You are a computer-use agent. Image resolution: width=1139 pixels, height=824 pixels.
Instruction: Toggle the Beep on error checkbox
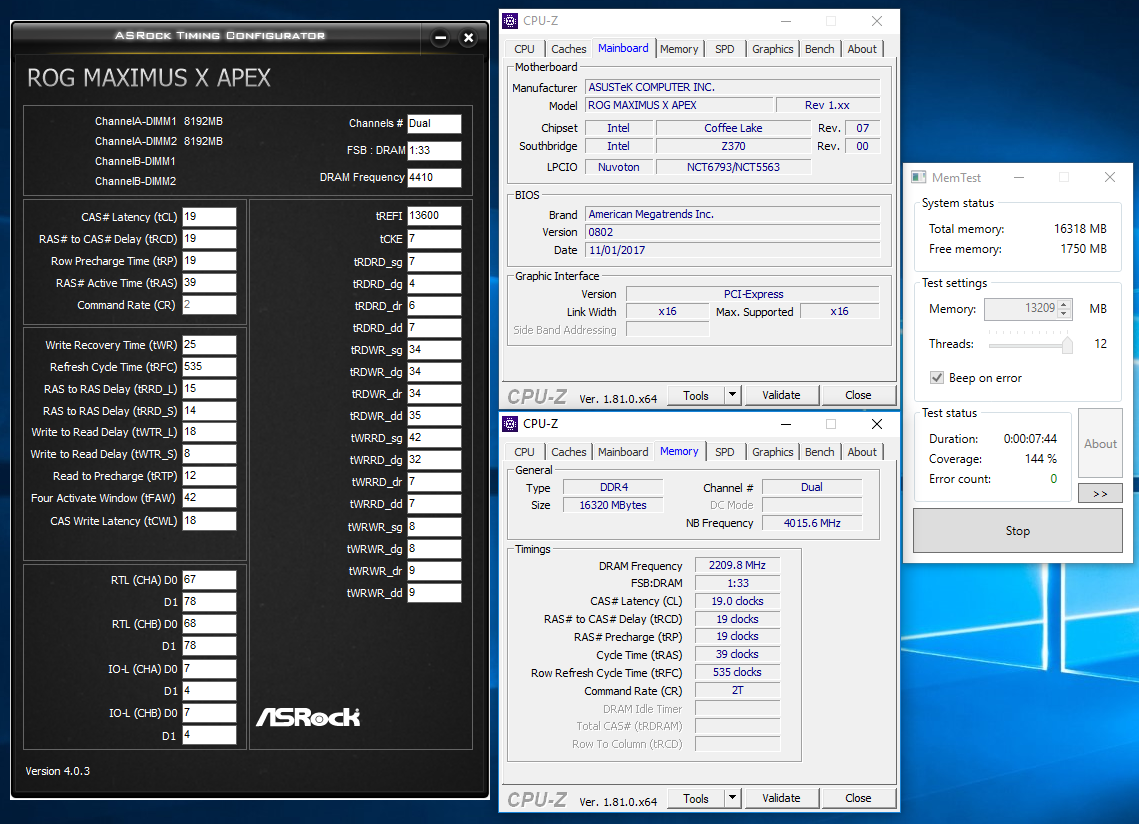coord(937,378)
